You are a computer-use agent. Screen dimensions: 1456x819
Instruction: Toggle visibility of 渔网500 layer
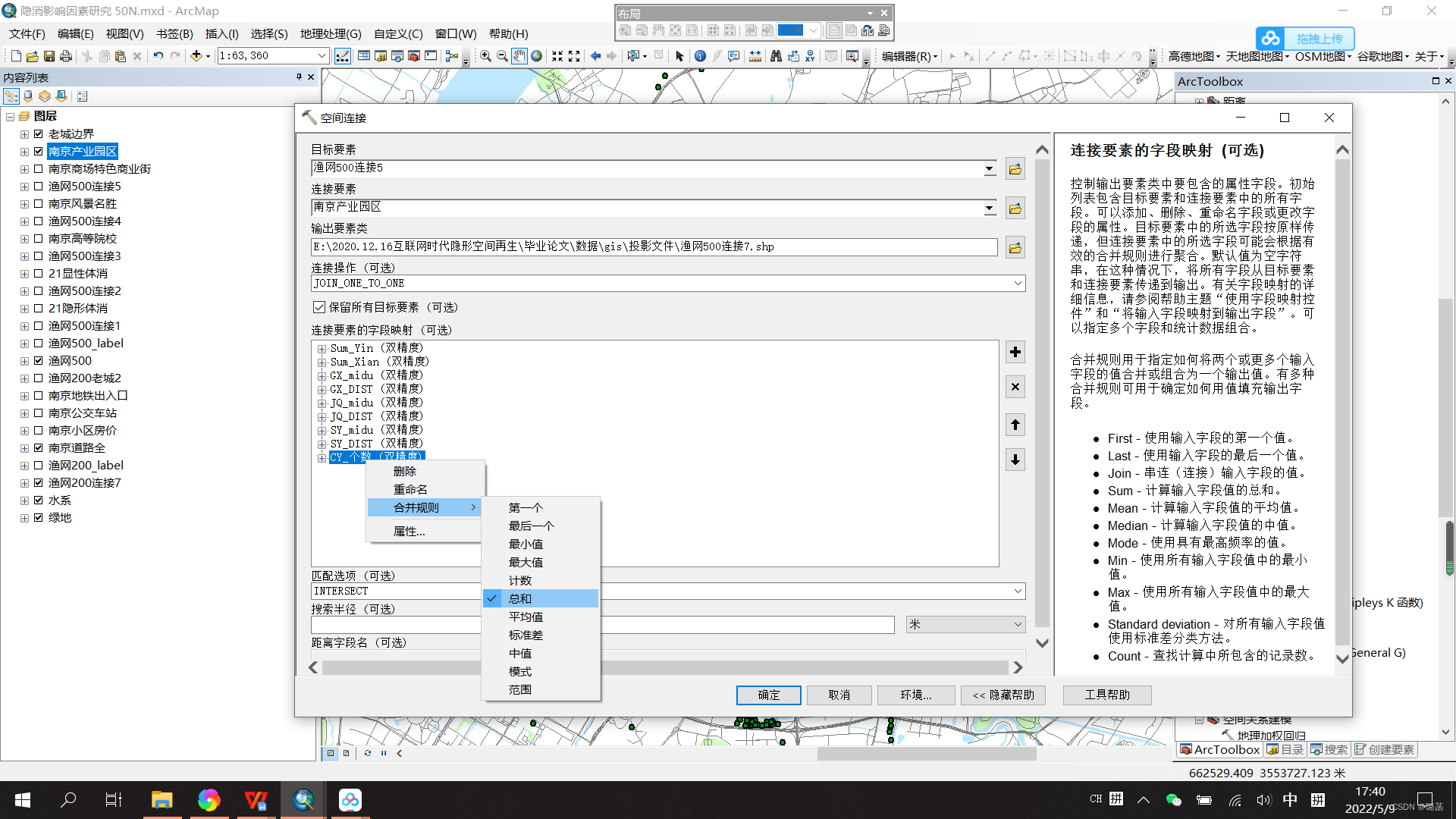[x=39, y=361]
